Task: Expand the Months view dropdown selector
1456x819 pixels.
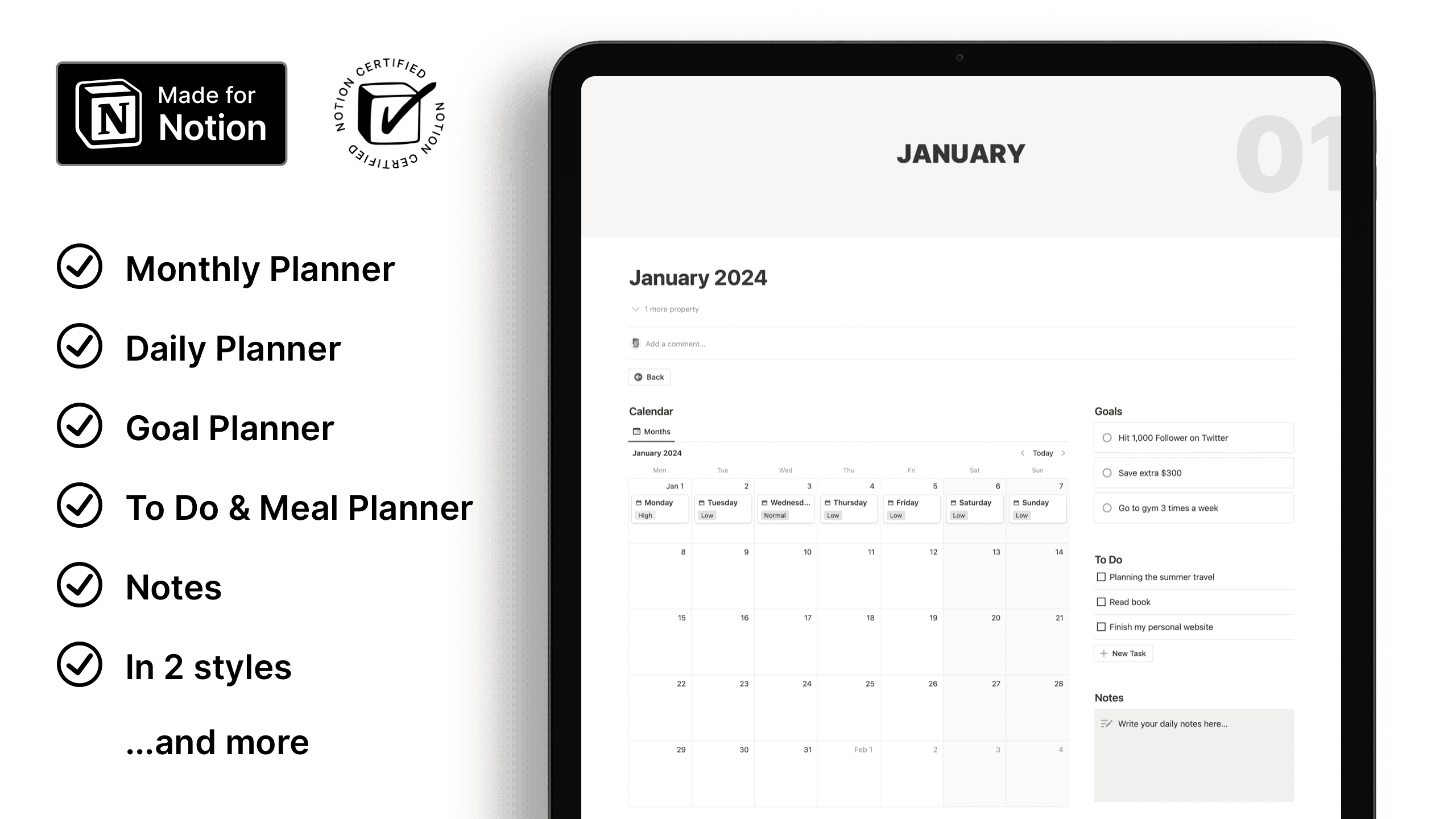Action: tap(650, 430)
